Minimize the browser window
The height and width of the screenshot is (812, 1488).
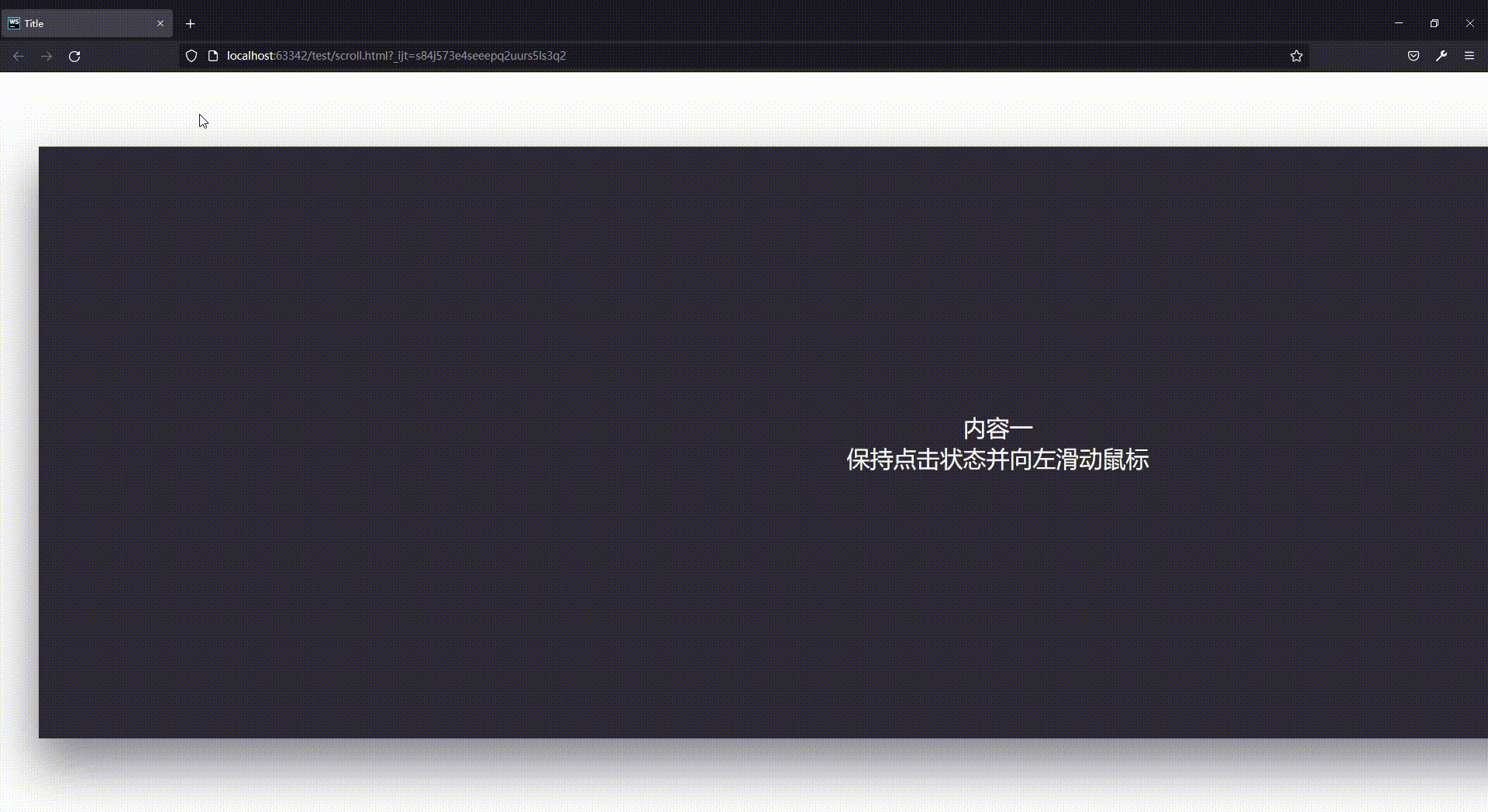[1399, 23]
